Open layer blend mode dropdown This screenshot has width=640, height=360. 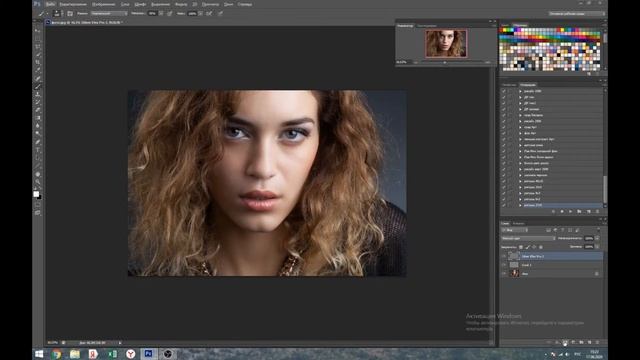pos(529,238)
